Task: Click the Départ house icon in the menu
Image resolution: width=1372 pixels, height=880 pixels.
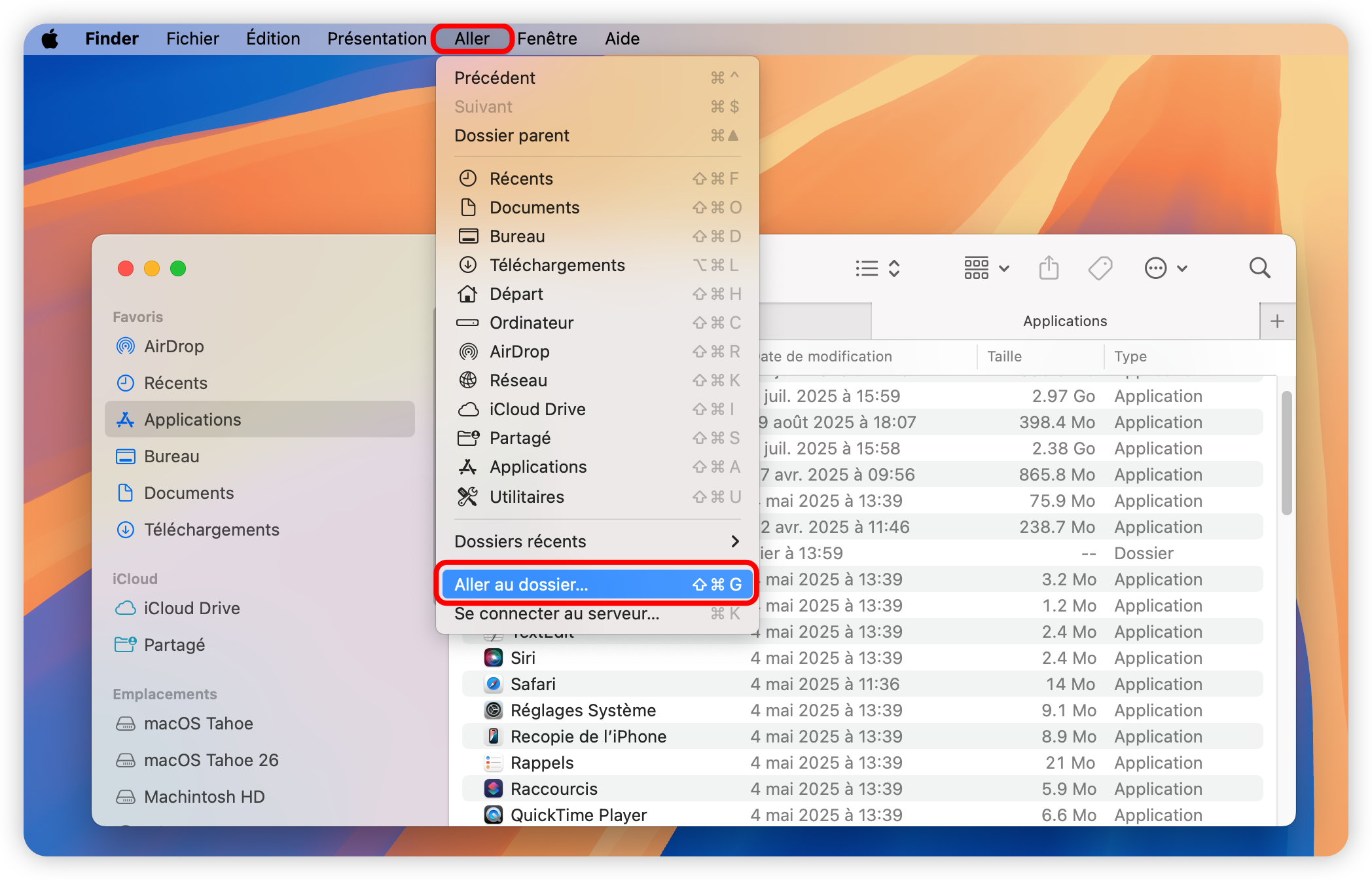Action: [467, 293]
